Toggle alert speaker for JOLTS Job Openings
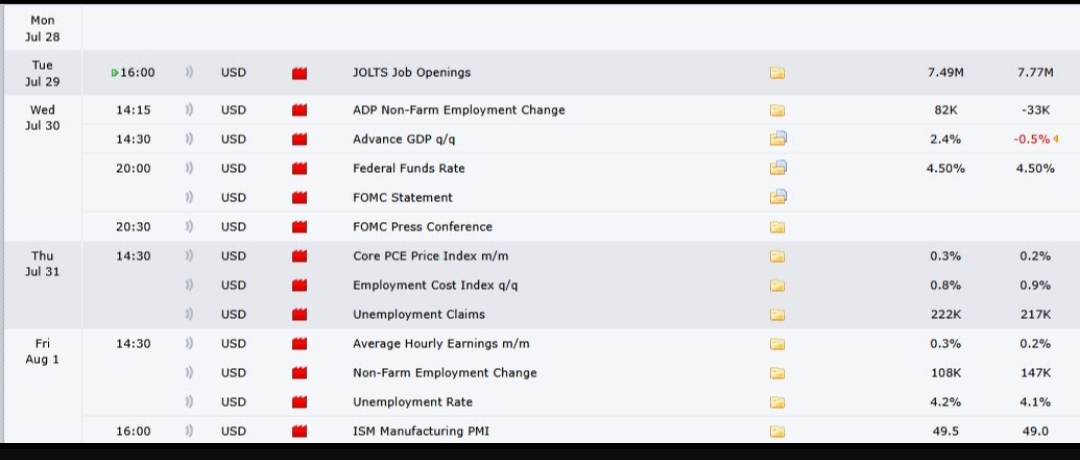Viewport: 1080px width, 460px height. coord(188,73)
